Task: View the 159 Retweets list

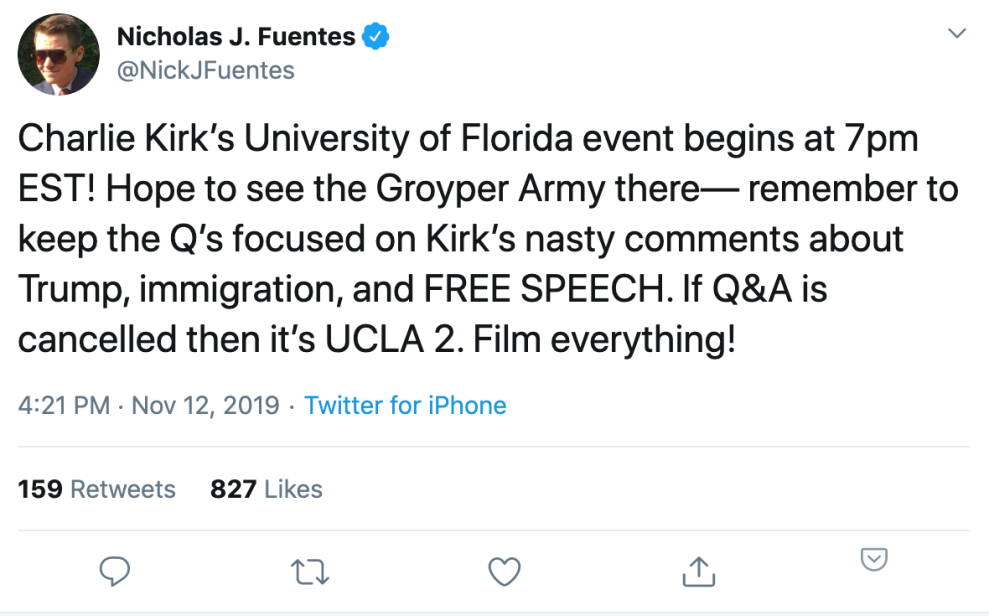Action: 97,489
